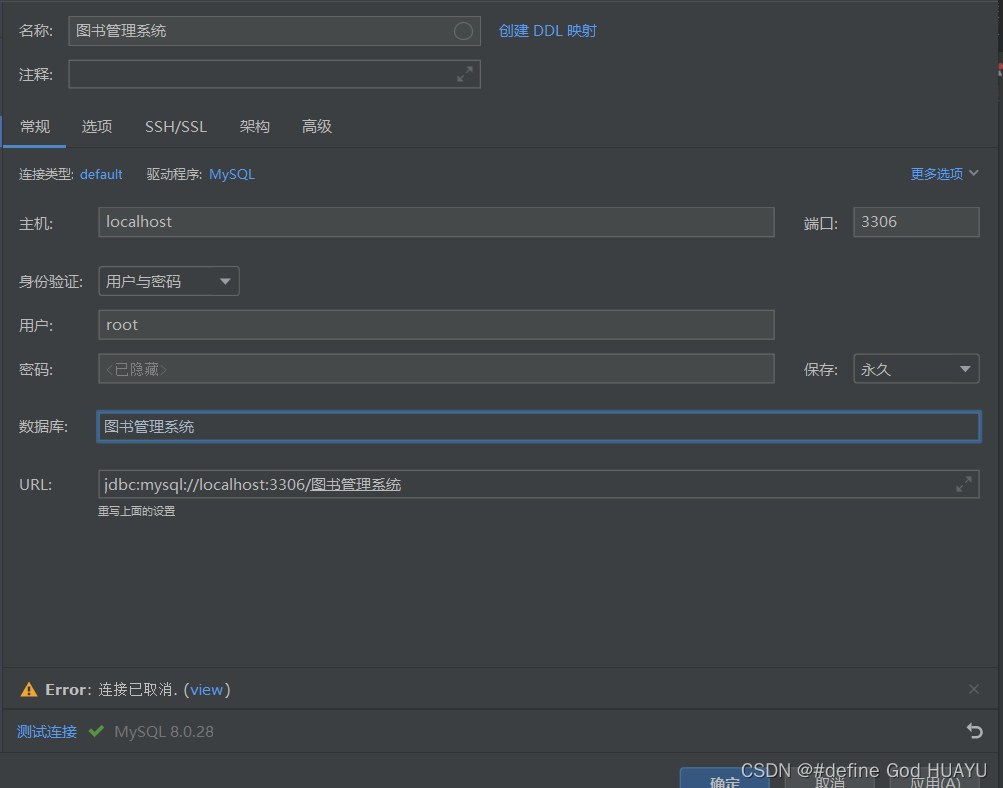Click the 确定 button

724,780
